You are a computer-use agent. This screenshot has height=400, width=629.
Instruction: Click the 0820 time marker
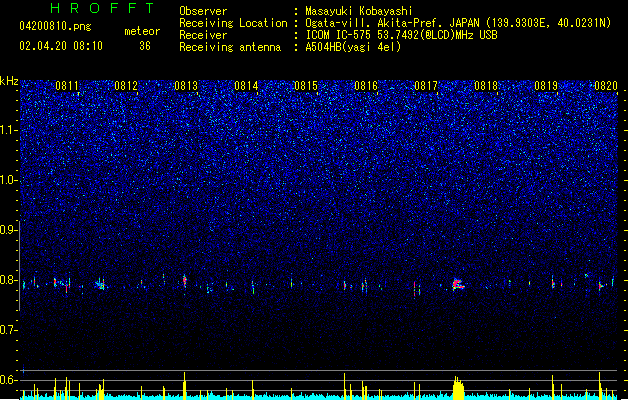[606, 86]
